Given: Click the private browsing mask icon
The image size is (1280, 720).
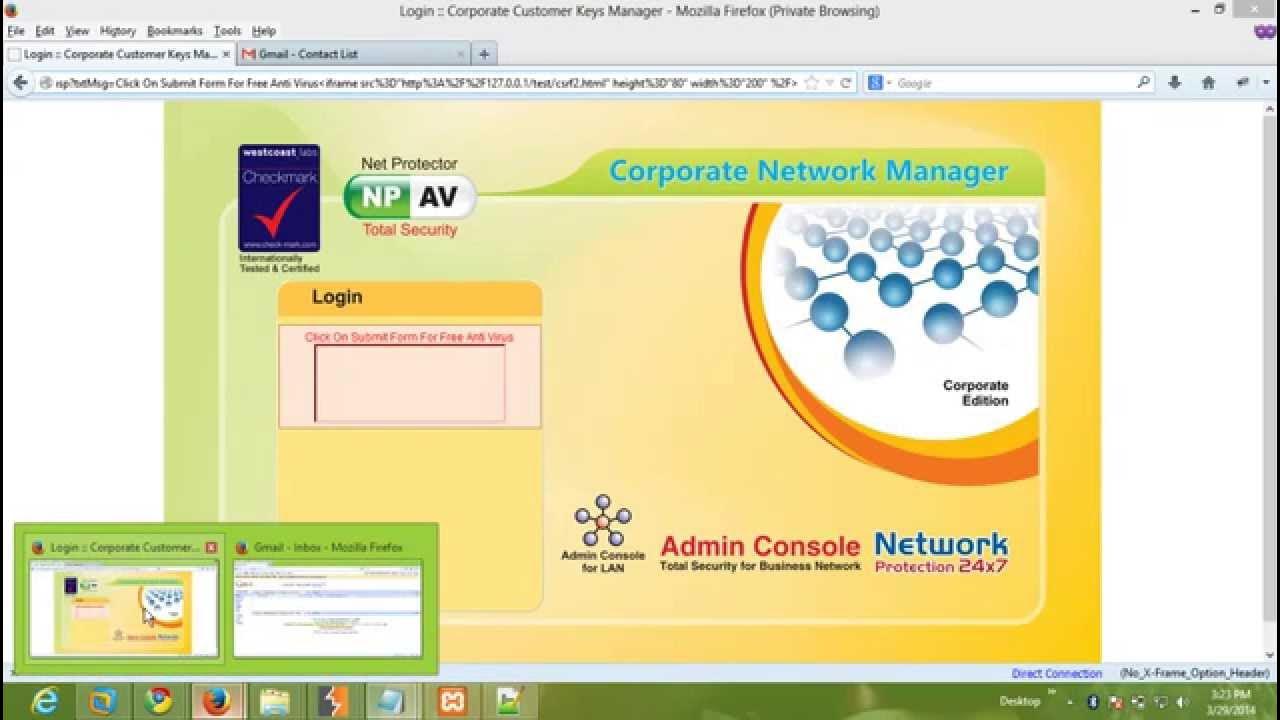Looking at the screenshot, I should click(1265, 31).
